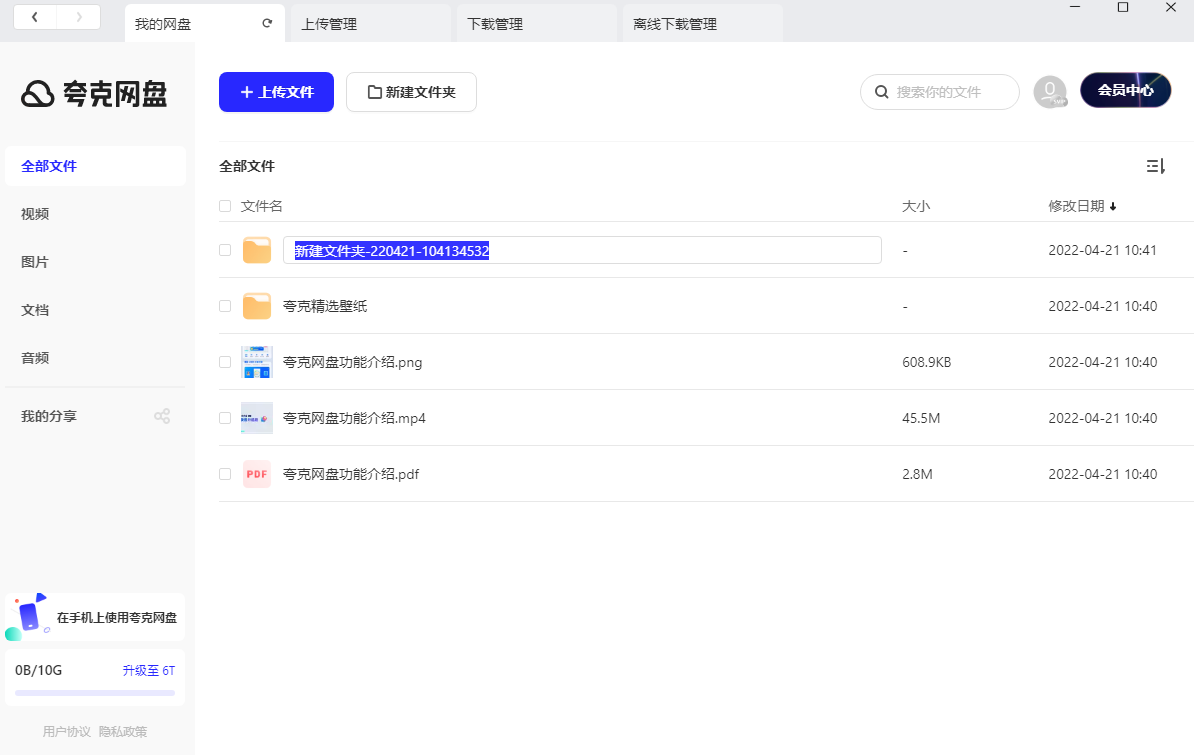Click the Quark cloud logo icon
The image size is (1194, 755).
tap(38, 94)
